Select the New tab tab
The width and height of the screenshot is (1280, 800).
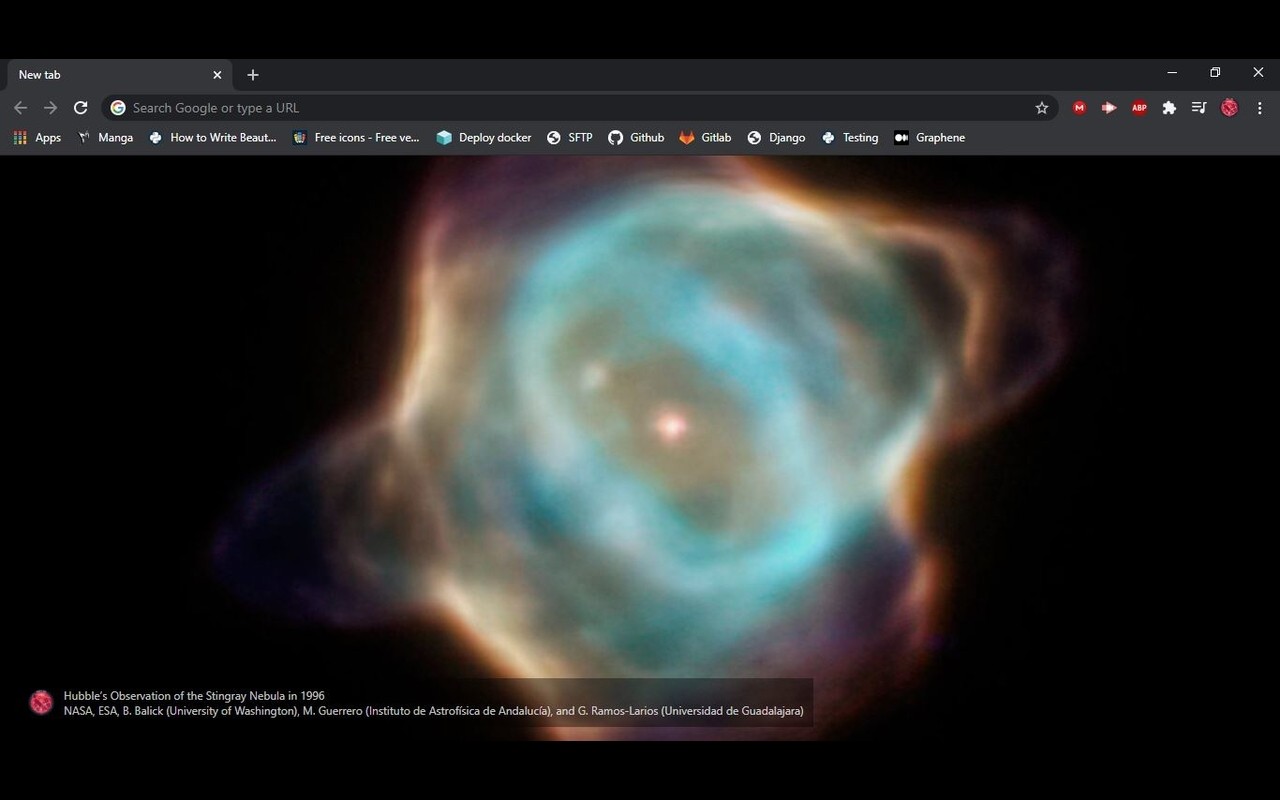(x=120, y=75)
